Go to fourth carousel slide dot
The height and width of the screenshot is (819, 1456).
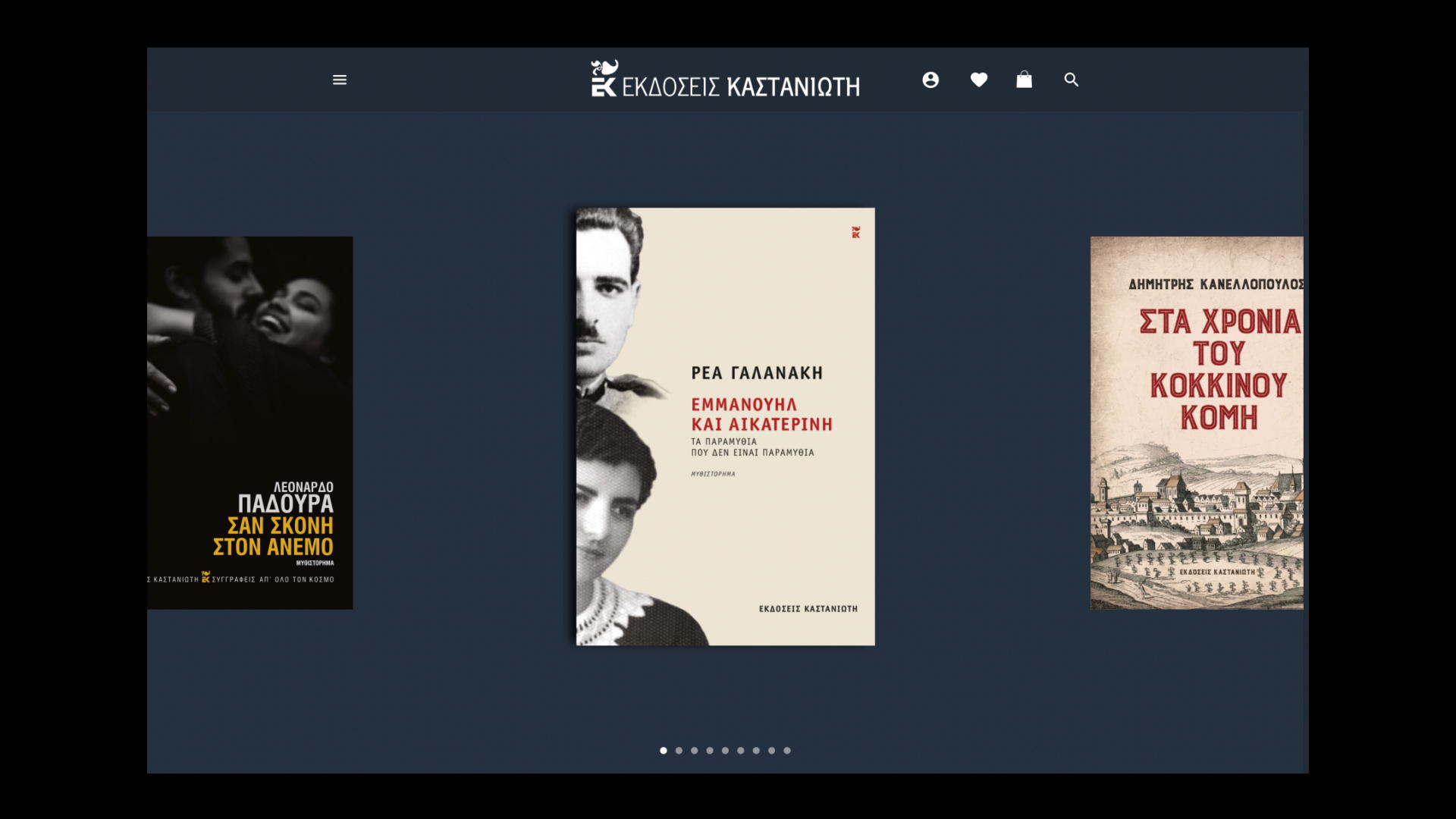pos(710,751)
